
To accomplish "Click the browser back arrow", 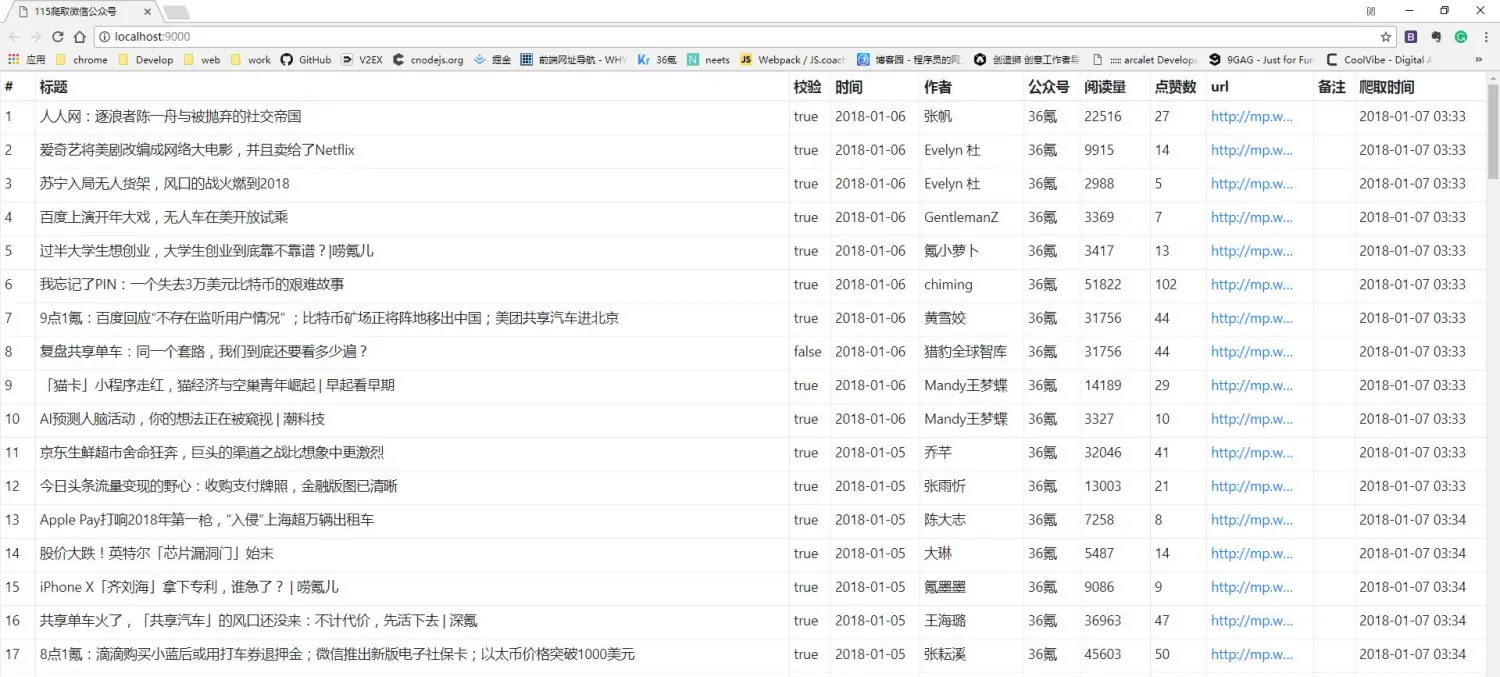I will tap(13, 37).
